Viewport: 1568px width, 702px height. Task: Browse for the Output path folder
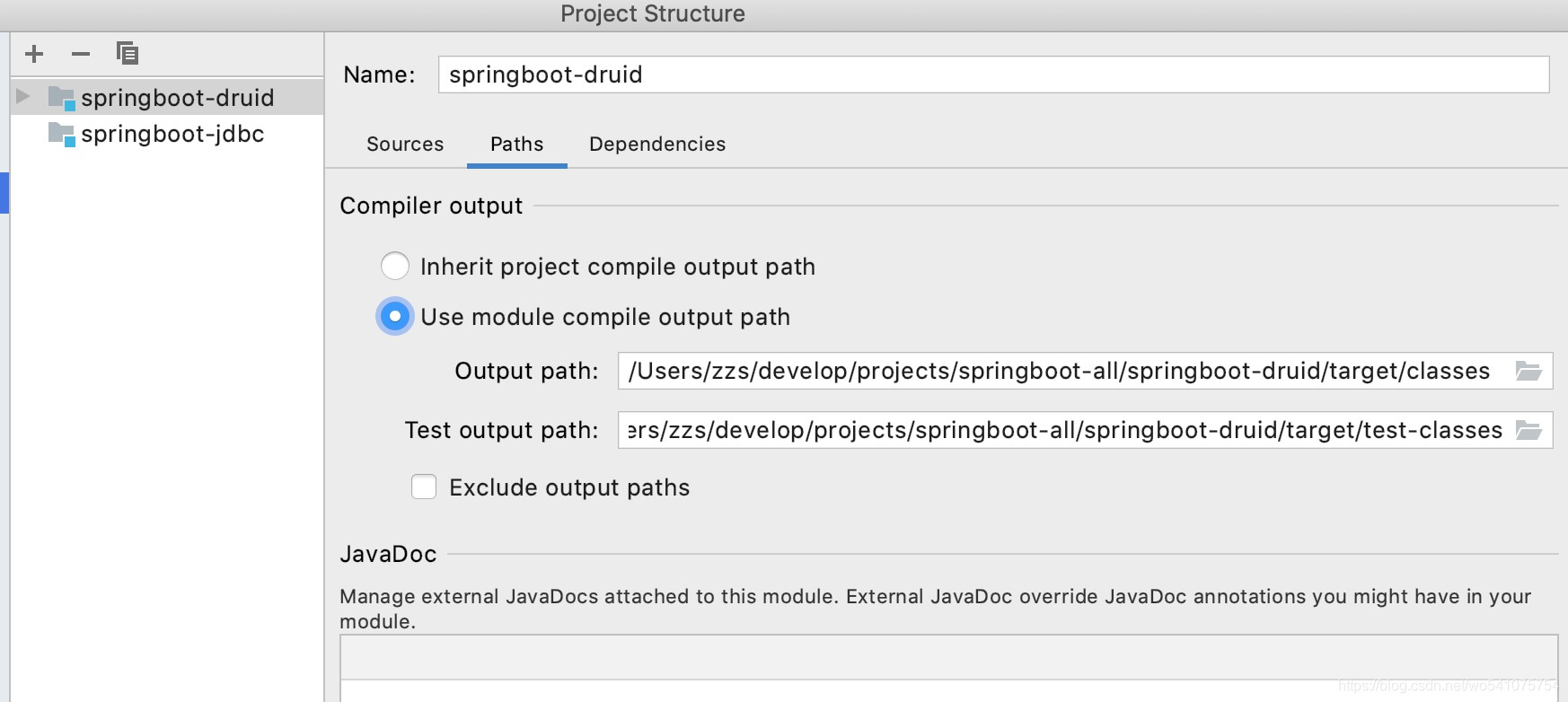(1528, 371)
